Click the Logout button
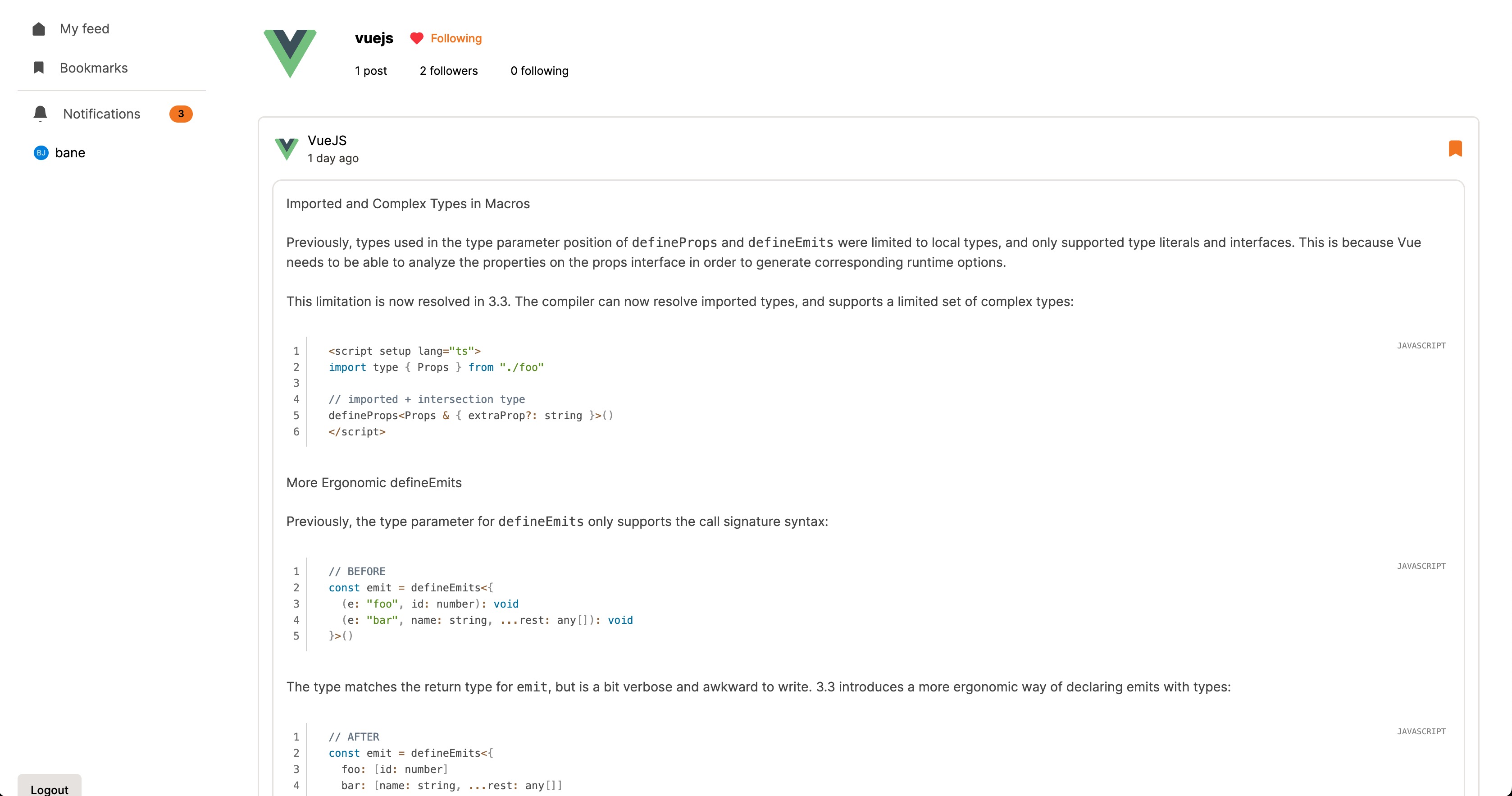Viewport: 1512px width, 796px height. click(x=49, y=788)
